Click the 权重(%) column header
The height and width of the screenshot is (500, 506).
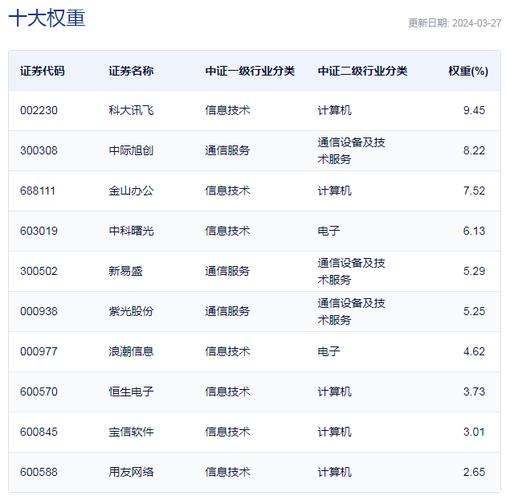(x=468, y=71)
